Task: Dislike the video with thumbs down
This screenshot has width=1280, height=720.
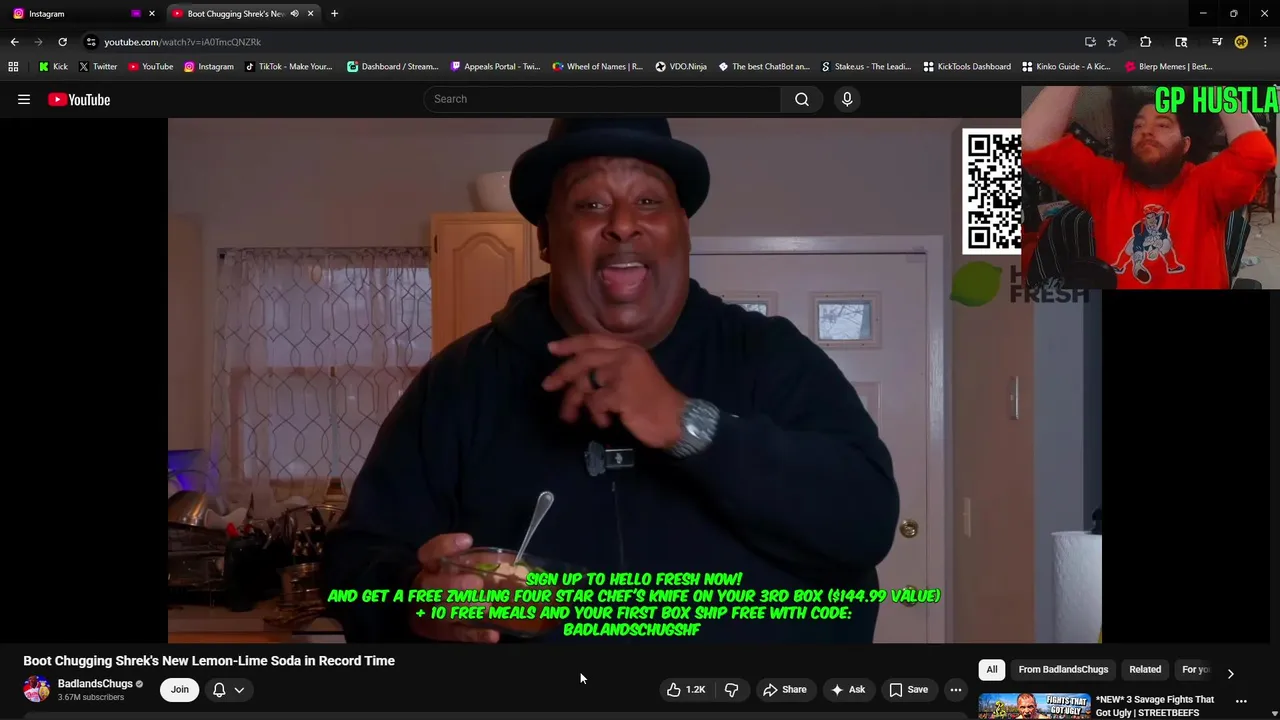Action: (731, 689)
